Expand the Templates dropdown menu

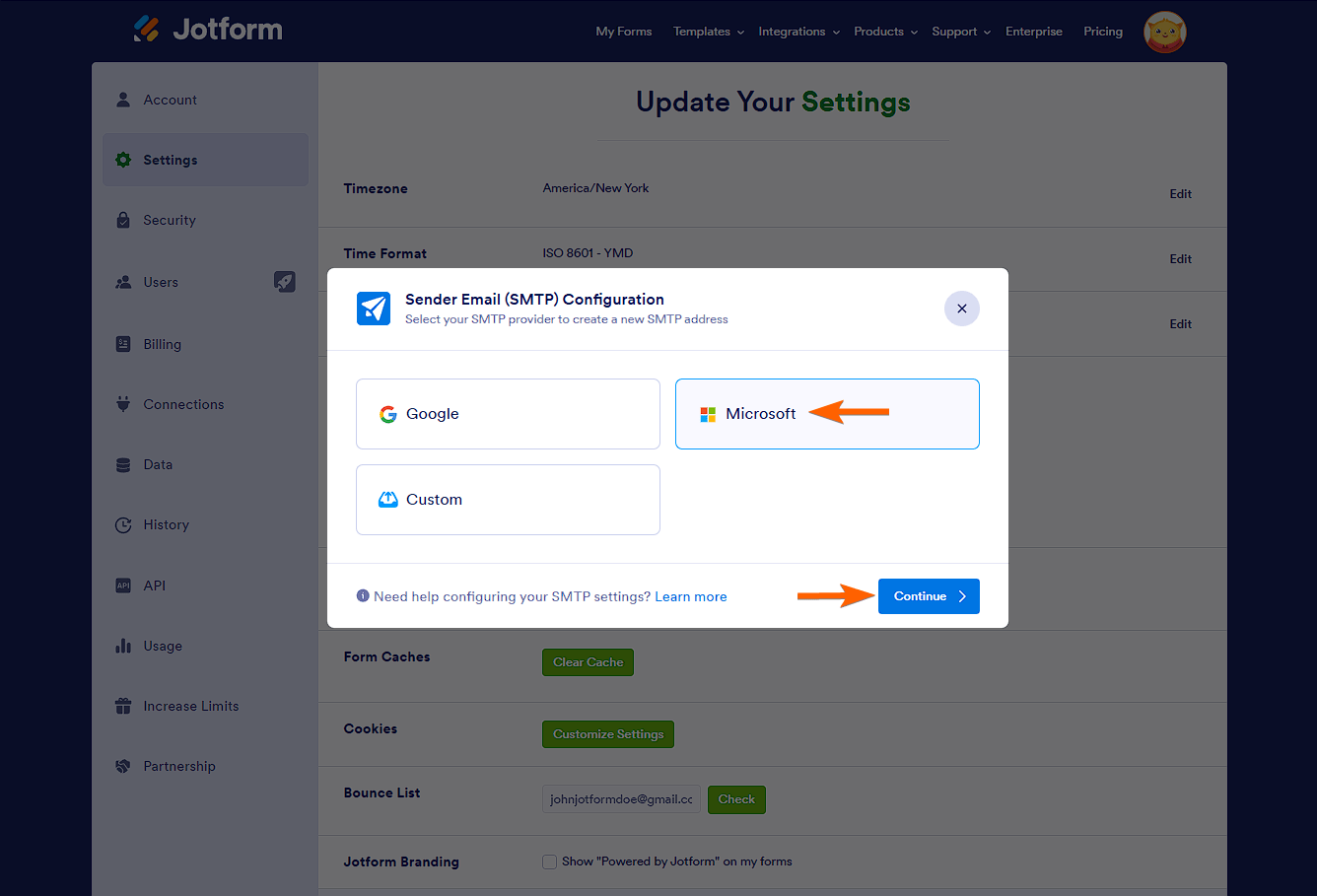[x=709, y=32]
